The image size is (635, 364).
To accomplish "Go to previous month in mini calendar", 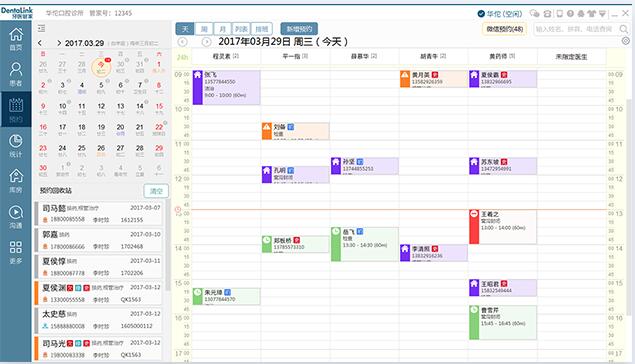I will click(40, 43).
